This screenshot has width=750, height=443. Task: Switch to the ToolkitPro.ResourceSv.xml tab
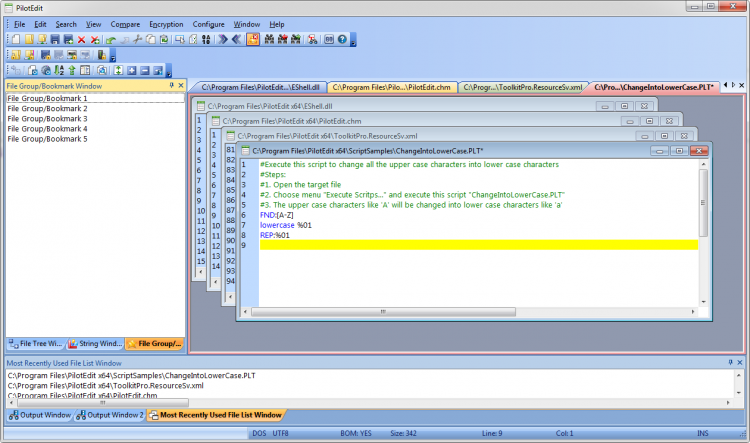point(522,87)
